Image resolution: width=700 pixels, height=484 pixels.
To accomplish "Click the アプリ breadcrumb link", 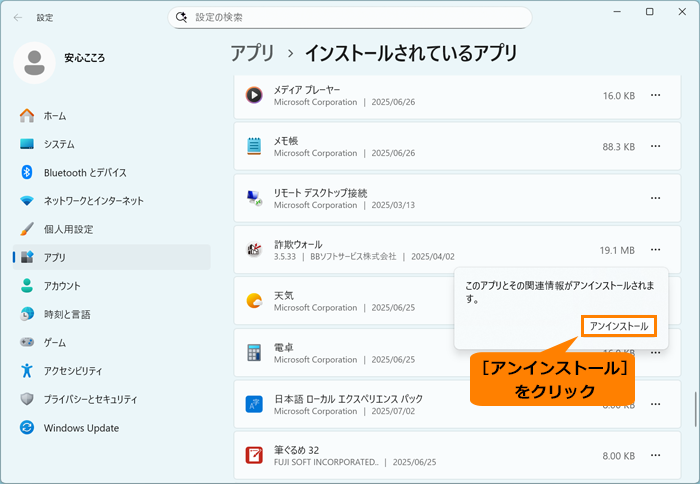I will tap(252, 53).
